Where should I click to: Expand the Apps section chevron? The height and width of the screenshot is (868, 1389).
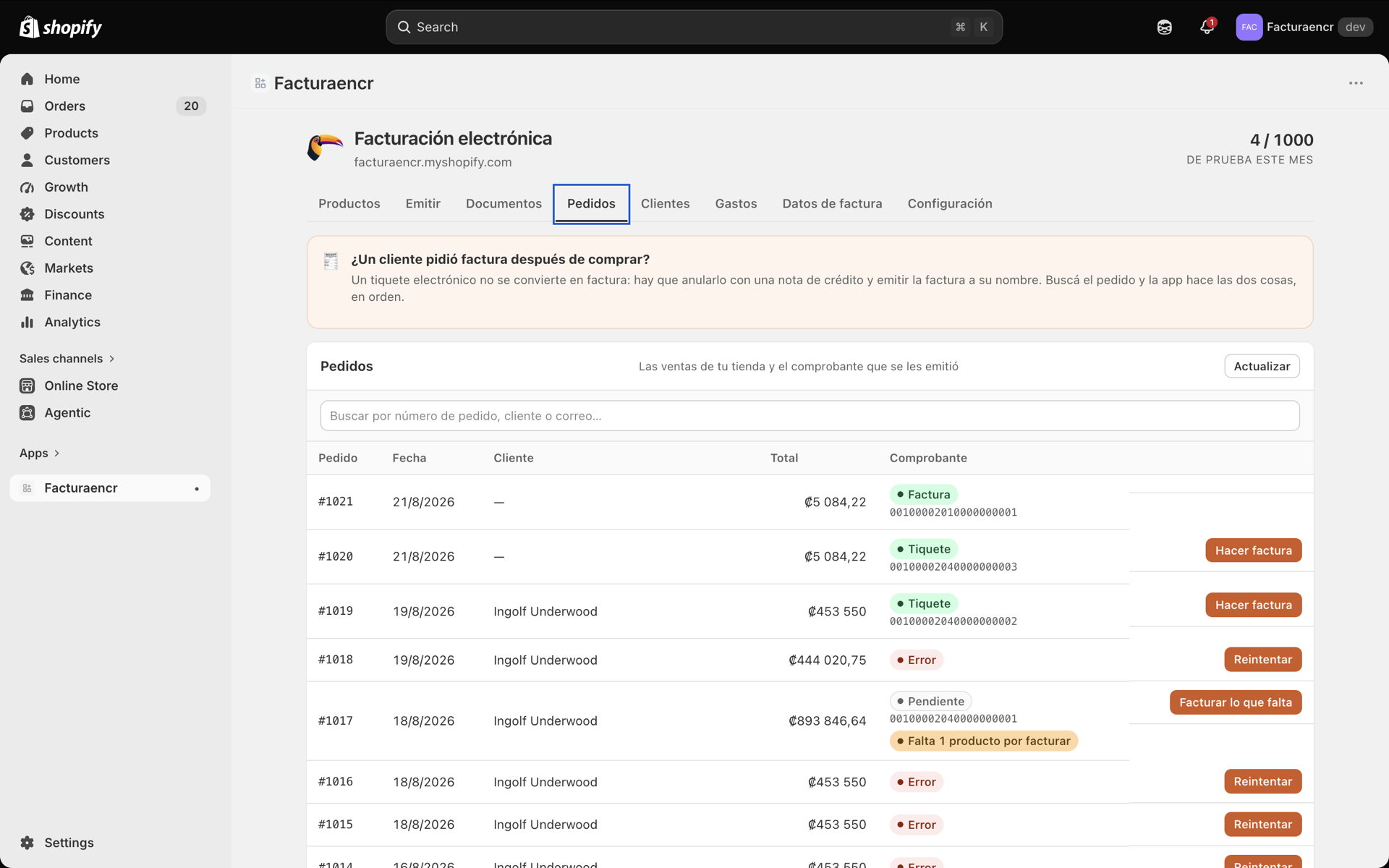tap(56, 453)
